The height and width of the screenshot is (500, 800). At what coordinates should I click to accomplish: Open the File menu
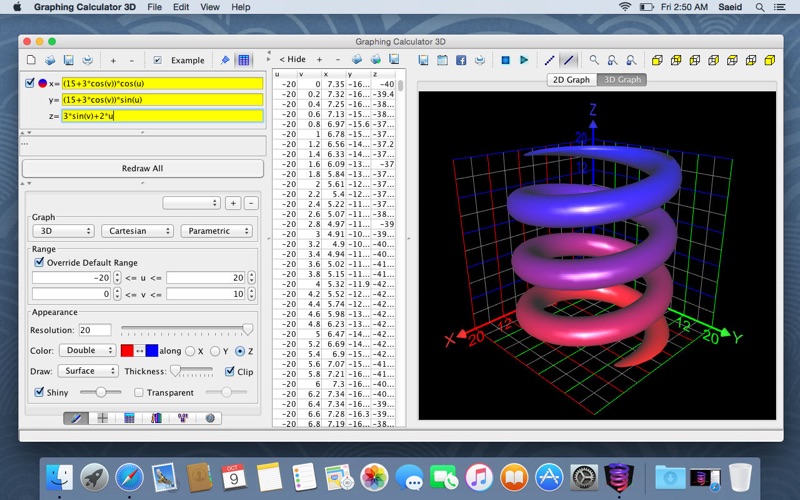tap(155, 7)
